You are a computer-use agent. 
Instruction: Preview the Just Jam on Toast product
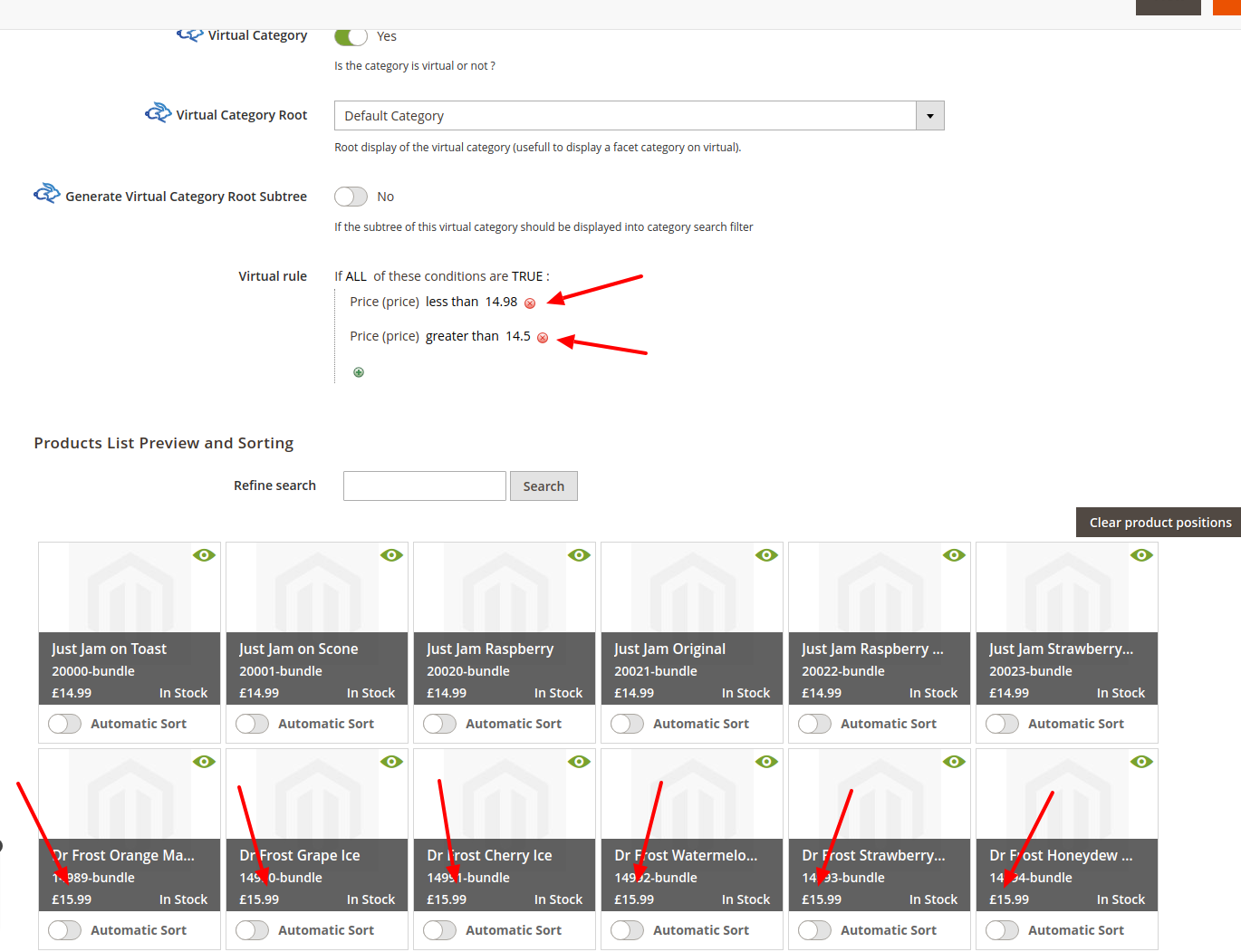(204, 555)
